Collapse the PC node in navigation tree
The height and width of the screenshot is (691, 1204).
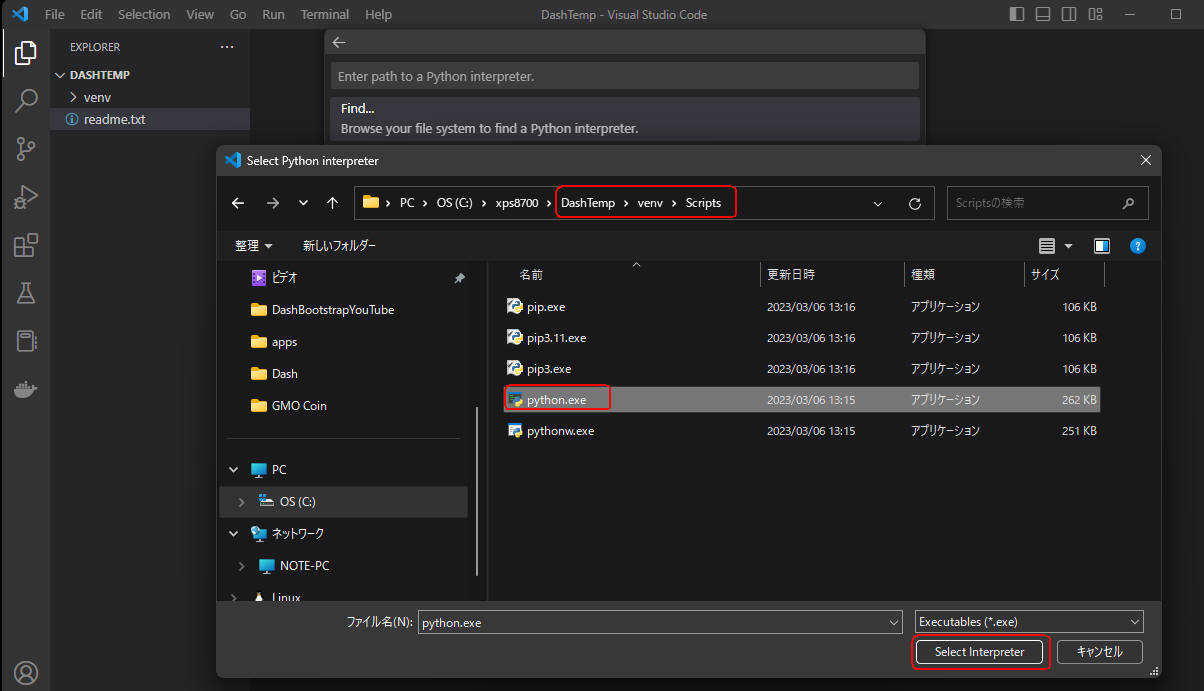pyautogui.click(x=234, y=469)
